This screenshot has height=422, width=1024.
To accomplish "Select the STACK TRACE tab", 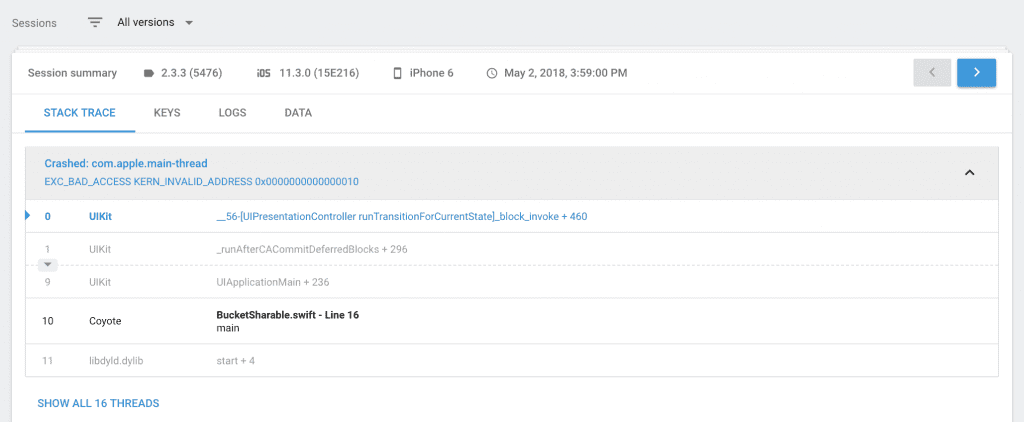I will [x=80, y=113].
